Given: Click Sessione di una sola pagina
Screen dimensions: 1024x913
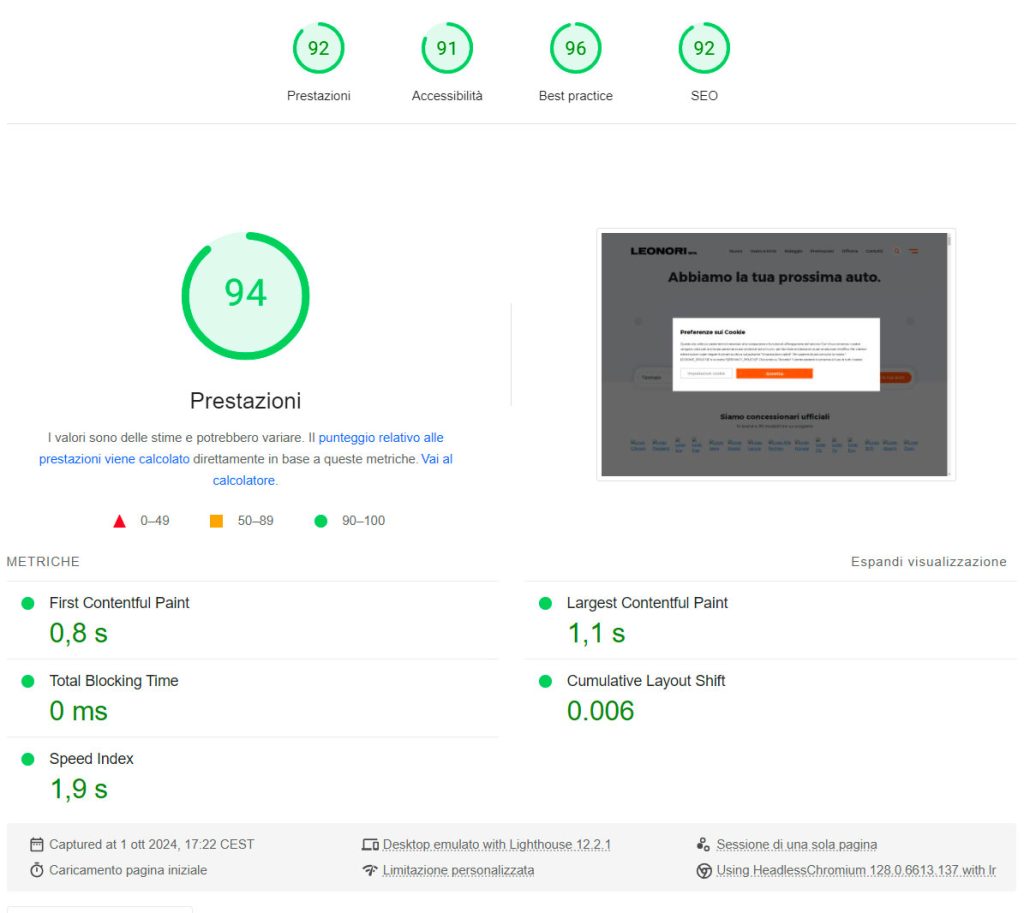Looking at the screenshot, I should point(796,845).
